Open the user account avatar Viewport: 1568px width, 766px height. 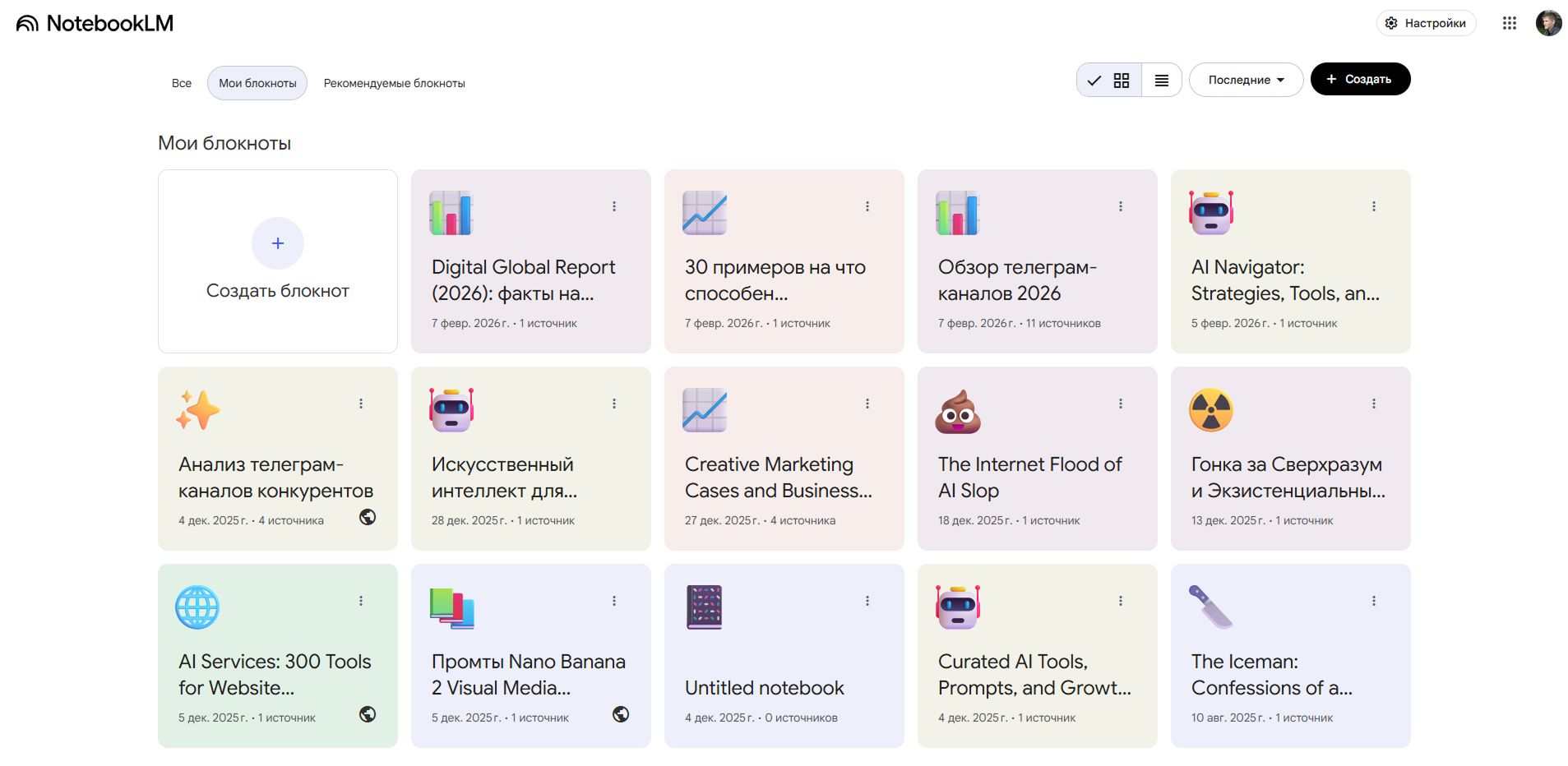tap(1548, 23)
